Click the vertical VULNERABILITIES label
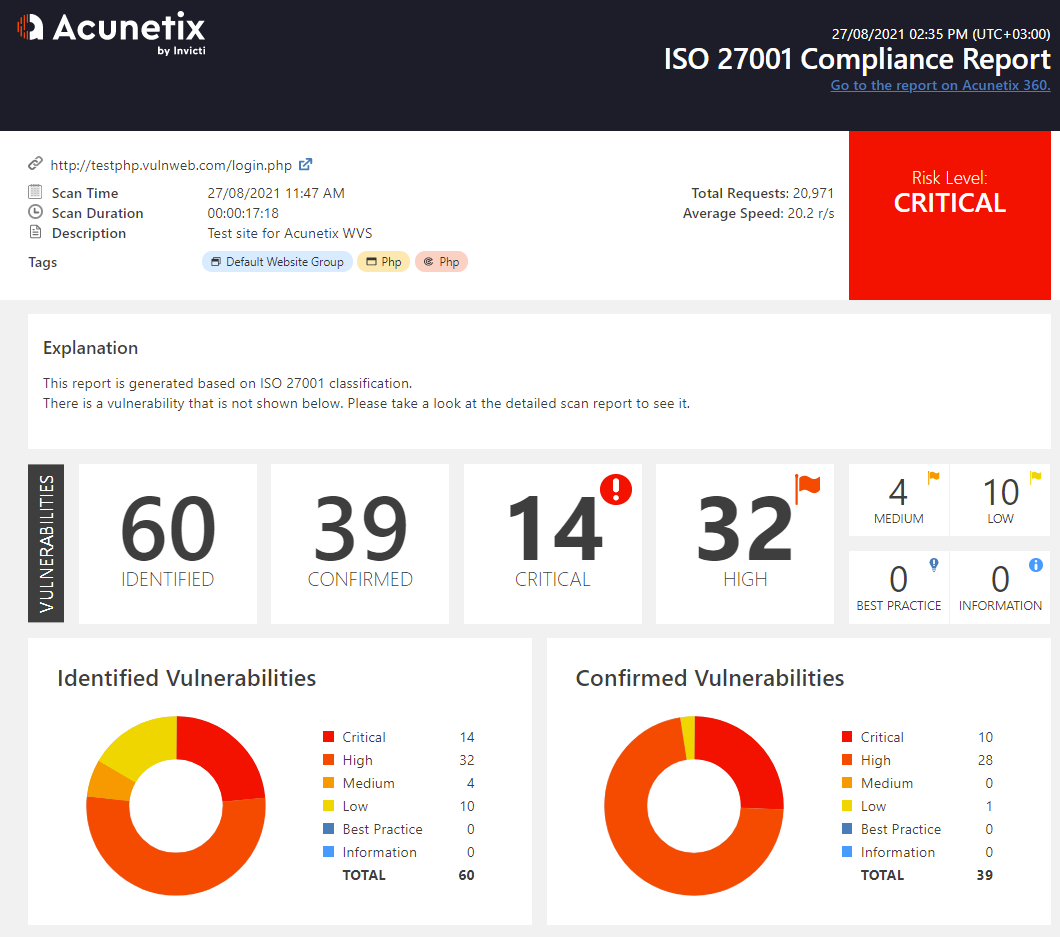Screen dimensions: 1060x937 pyautogui.click(x=46, y=543)
